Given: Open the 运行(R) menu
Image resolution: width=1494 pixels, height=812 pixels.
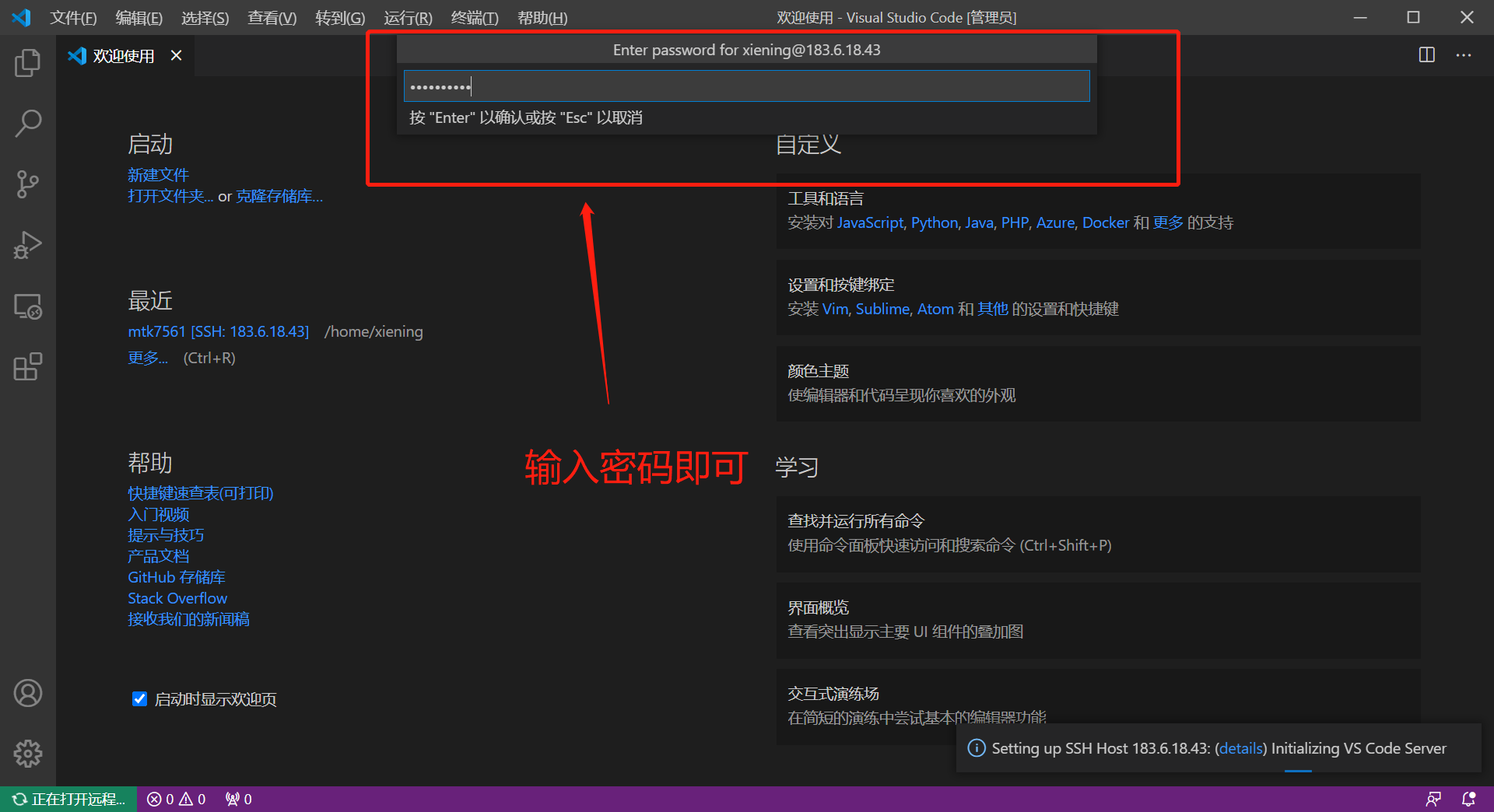Looking at the screenshot, I should pos(408,17).
